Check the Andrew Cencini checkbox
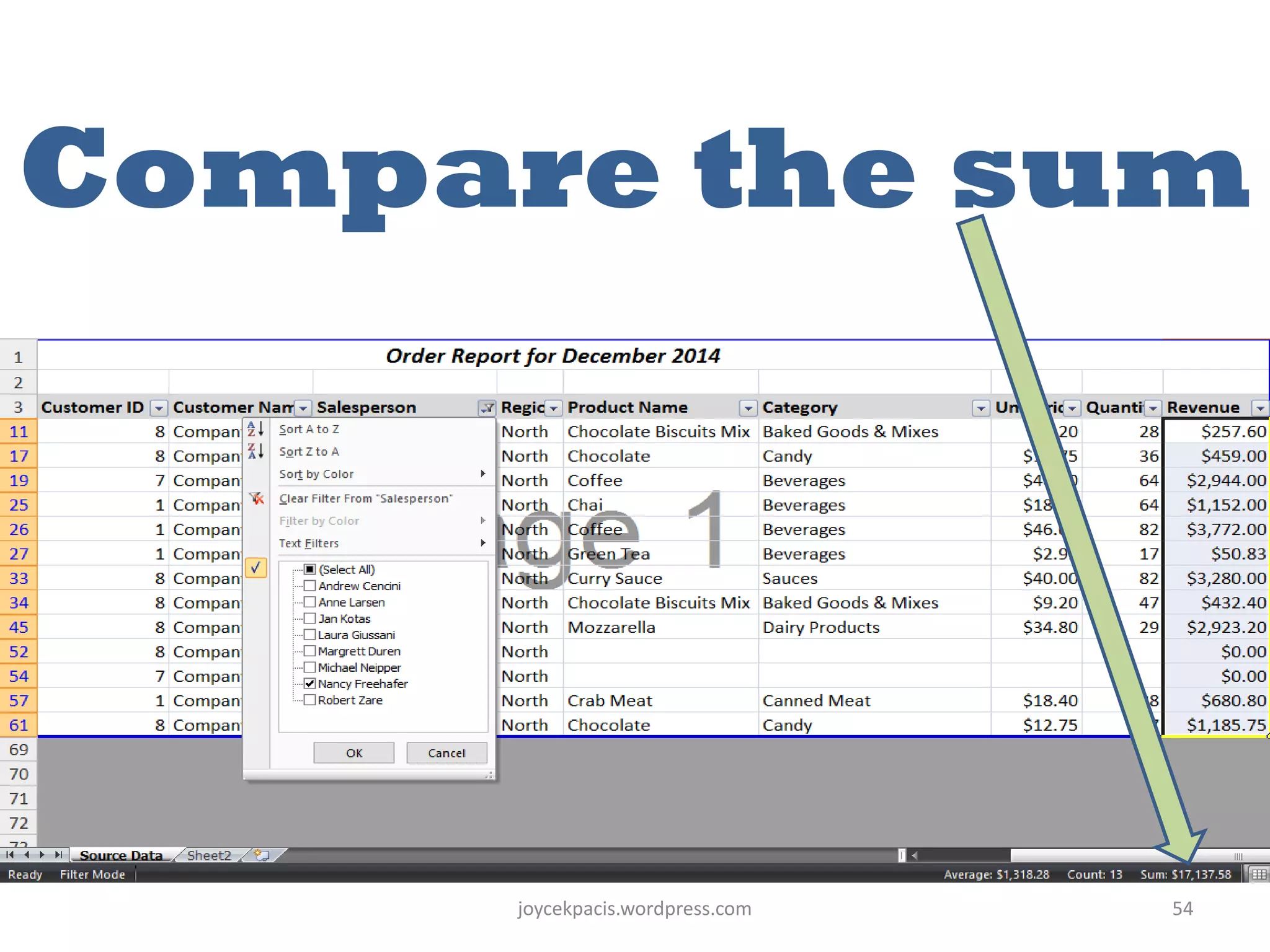Image resolution: width=1270 pixels, height=952 pixels. pos(310,586)
